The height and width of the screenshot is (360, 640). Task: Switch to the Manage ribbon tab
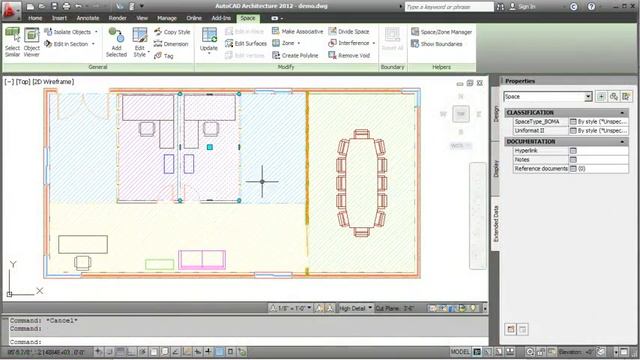tap(167, 18)
